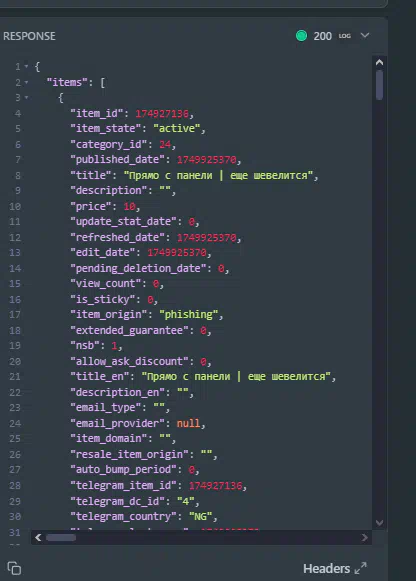
Task: Click the horizontal scrollbar right arrow
Action: point(365,537)
